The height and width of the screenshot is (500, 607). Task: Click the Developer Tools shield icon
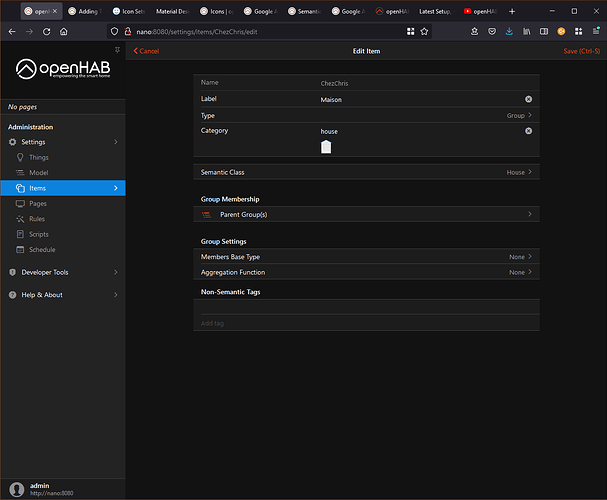pyautogui.click(x=13, y=272)
